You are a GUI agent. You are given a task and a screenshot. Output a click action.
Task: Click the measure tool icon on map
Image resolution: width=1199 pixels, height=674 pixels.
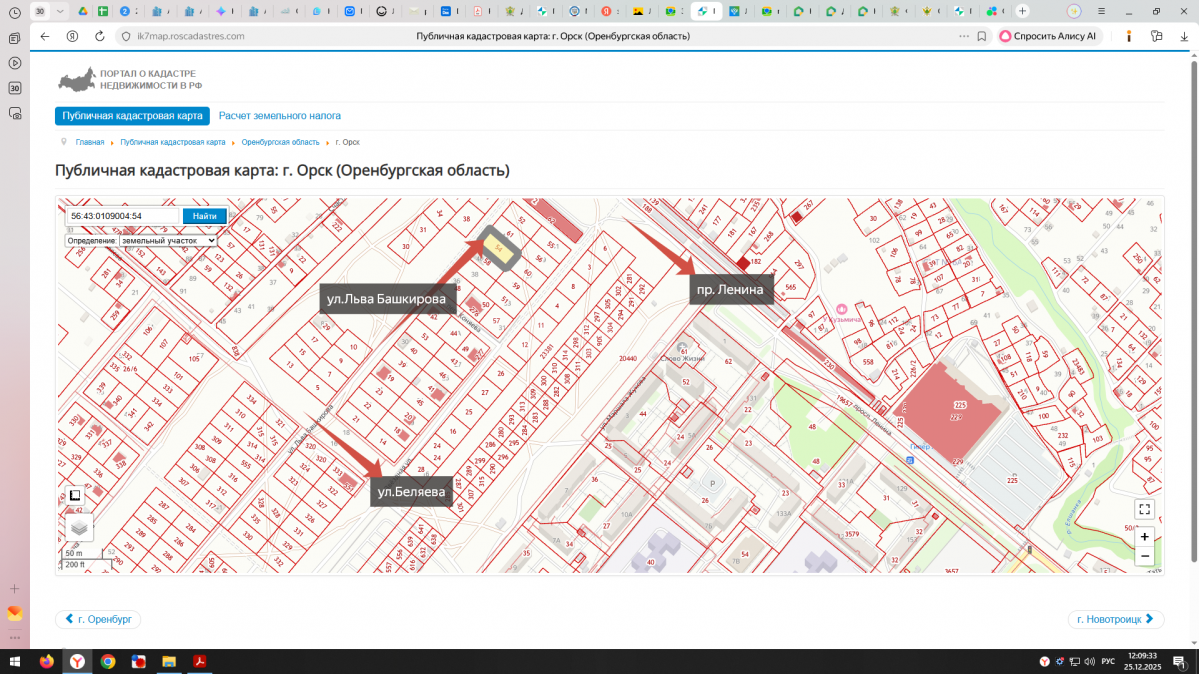pyautogui.click(x=75, y=495)
